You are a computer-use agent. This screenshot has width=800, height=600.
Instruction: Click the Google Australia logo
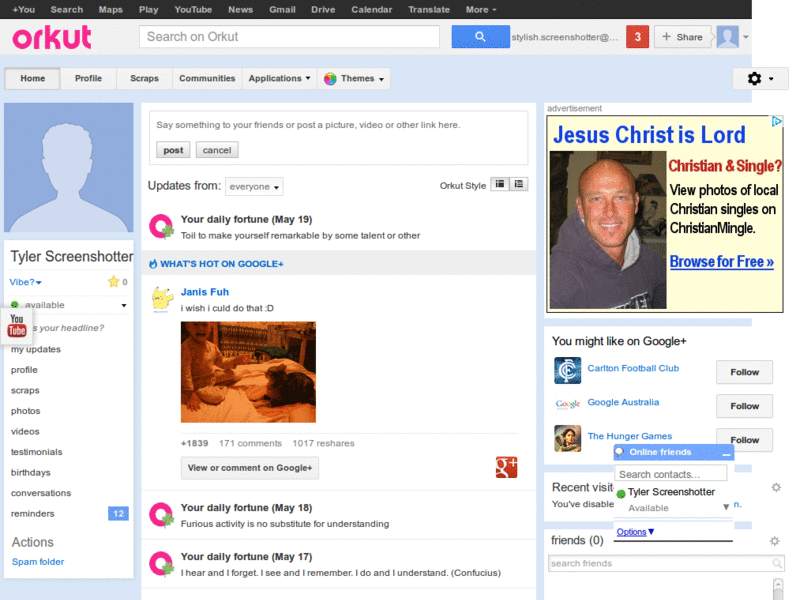tap(567, 404)
